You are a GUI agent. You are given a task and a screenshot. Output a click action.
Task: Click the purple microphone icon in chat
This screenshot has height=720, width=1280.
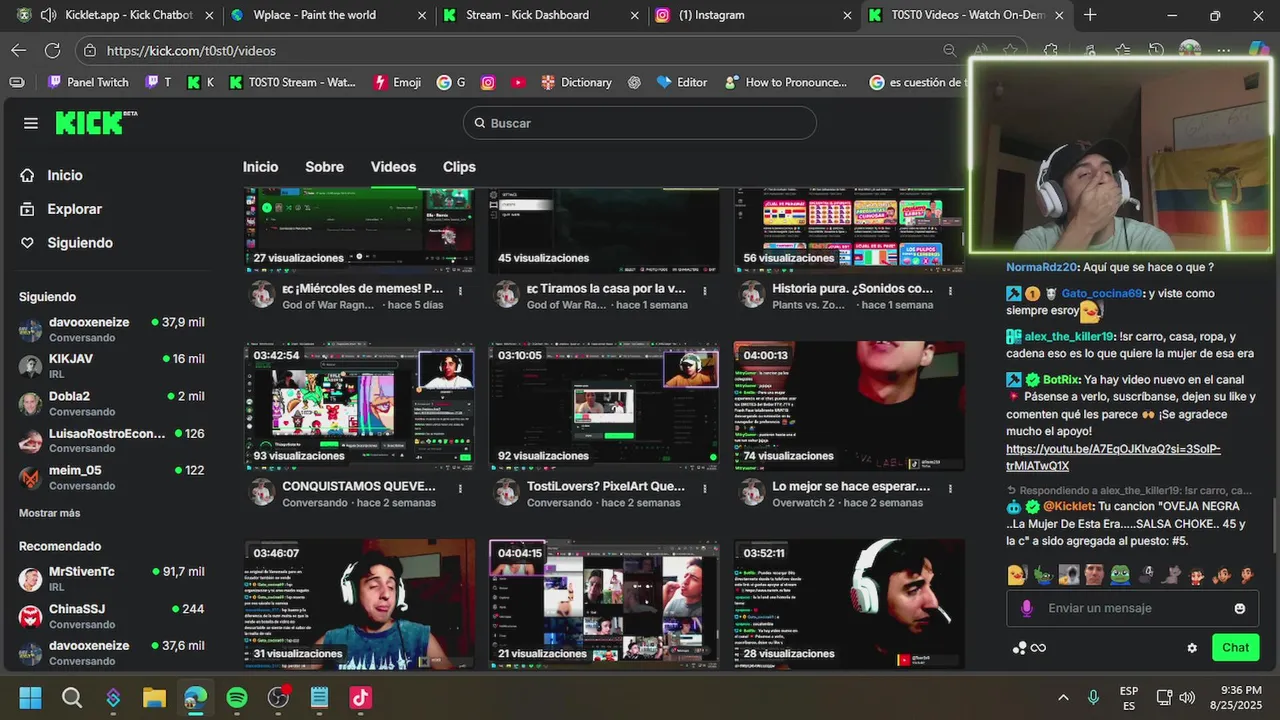tap(1026, 608)
